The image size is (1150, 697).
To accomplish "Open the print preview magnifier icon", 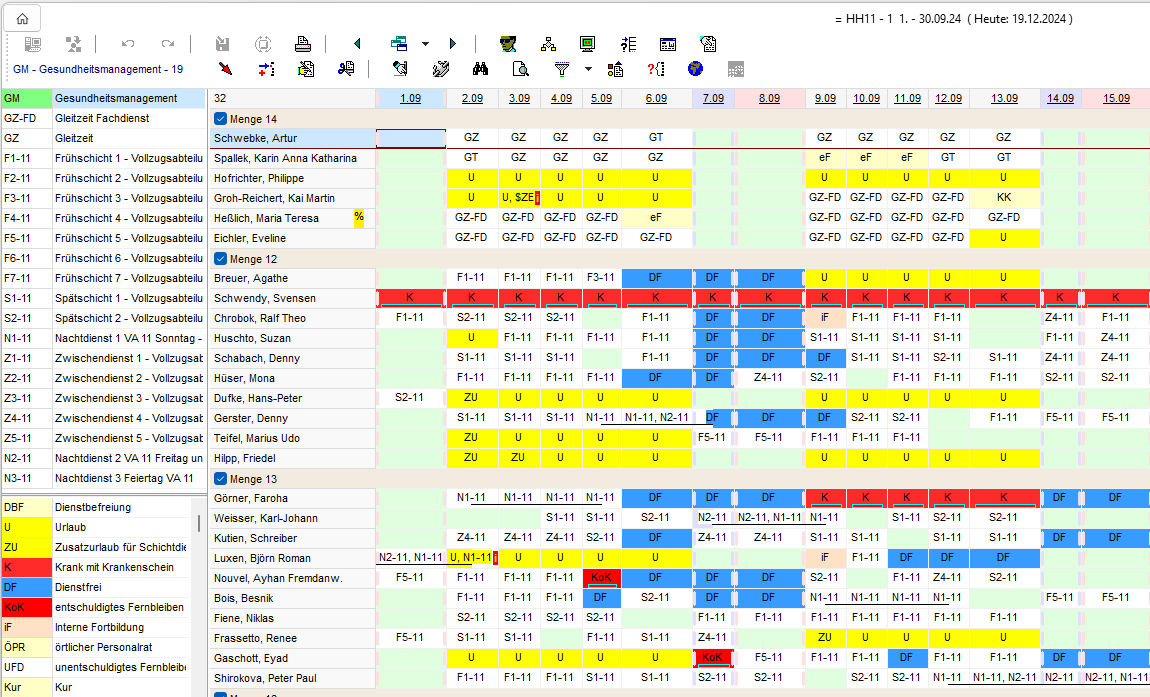I will point(520,69).
